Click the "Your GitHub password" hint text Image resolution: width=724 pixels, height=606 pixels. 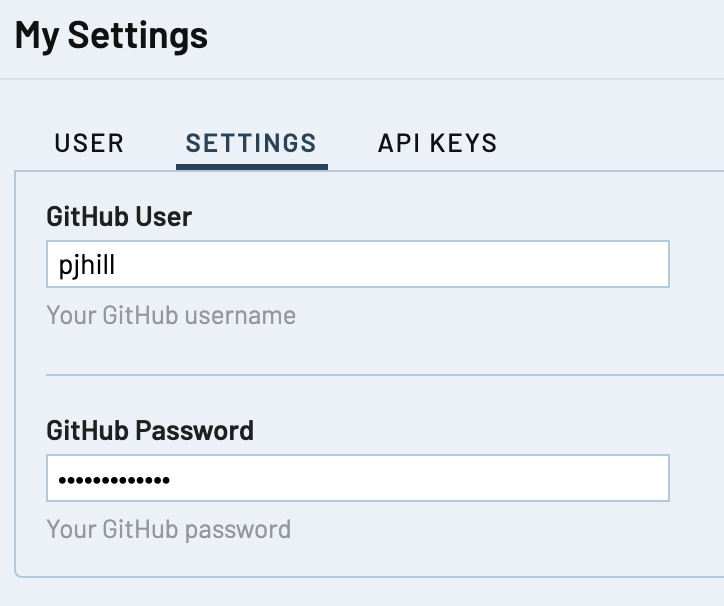click(x=168, y=528)
